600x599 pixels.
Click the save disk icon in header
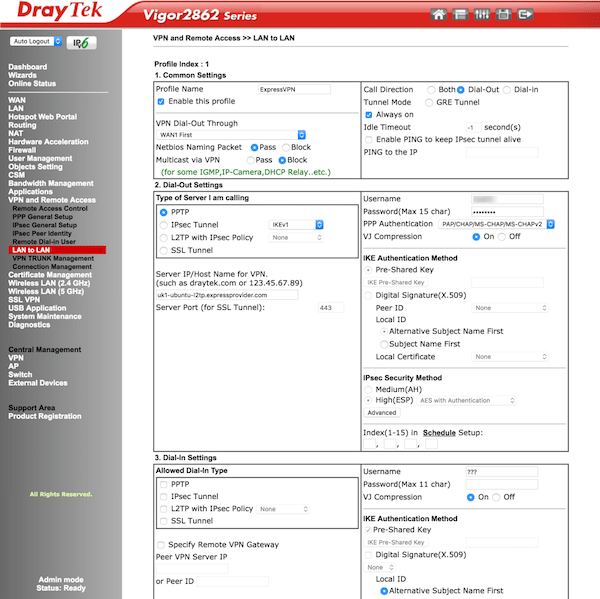tap(503, 15)
